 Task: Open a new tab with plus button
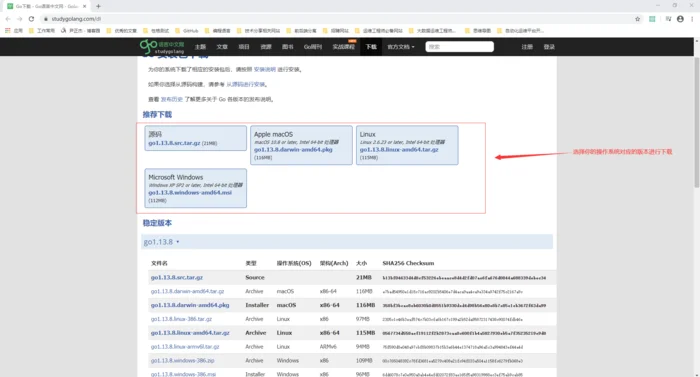[x=98, y=6]
